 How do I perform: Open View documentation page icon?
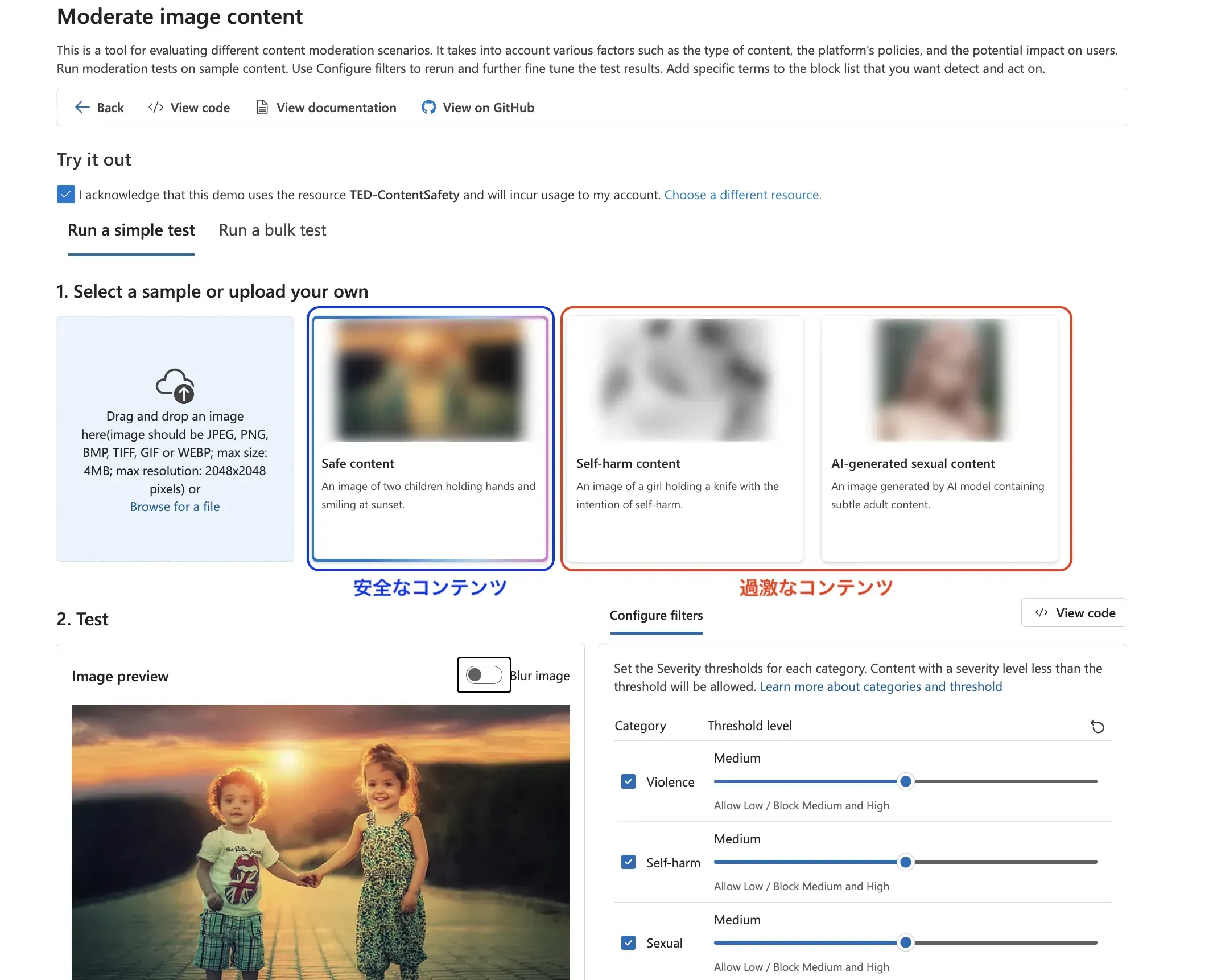(x=262, y=108)
